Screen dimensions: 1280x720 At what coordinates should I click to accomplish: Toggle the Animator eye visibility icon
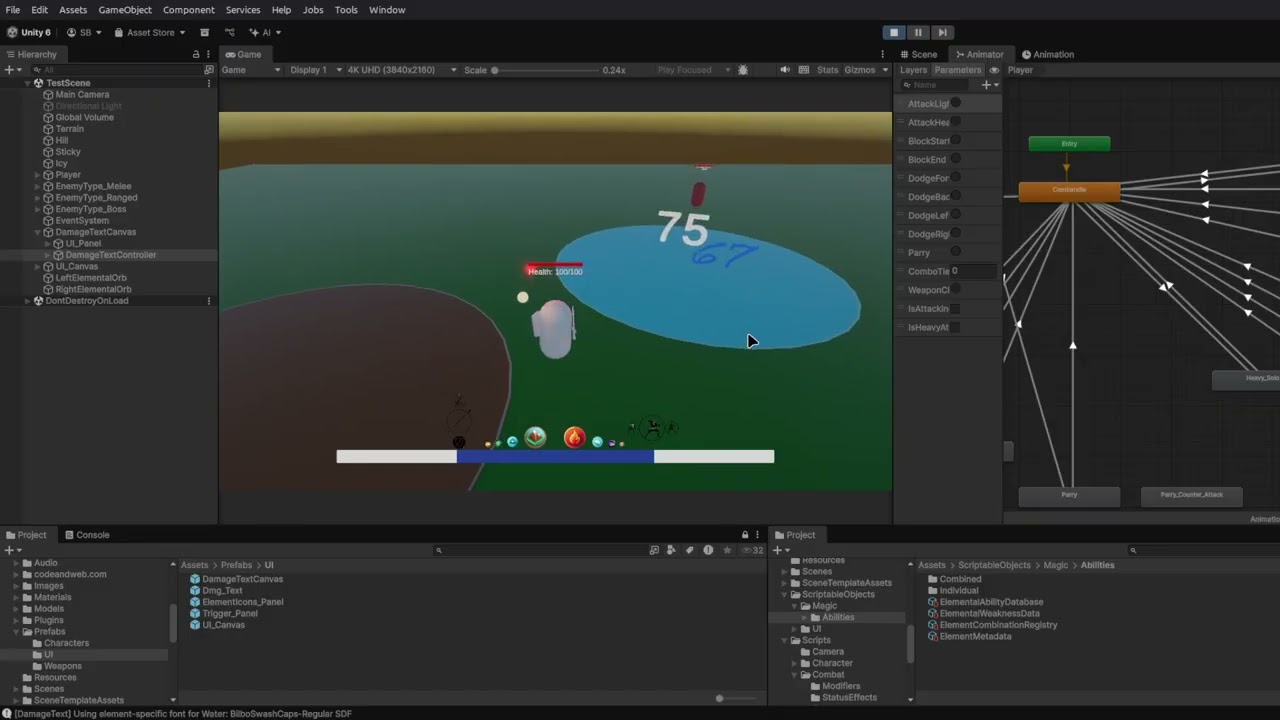click(x=994, y=70)
